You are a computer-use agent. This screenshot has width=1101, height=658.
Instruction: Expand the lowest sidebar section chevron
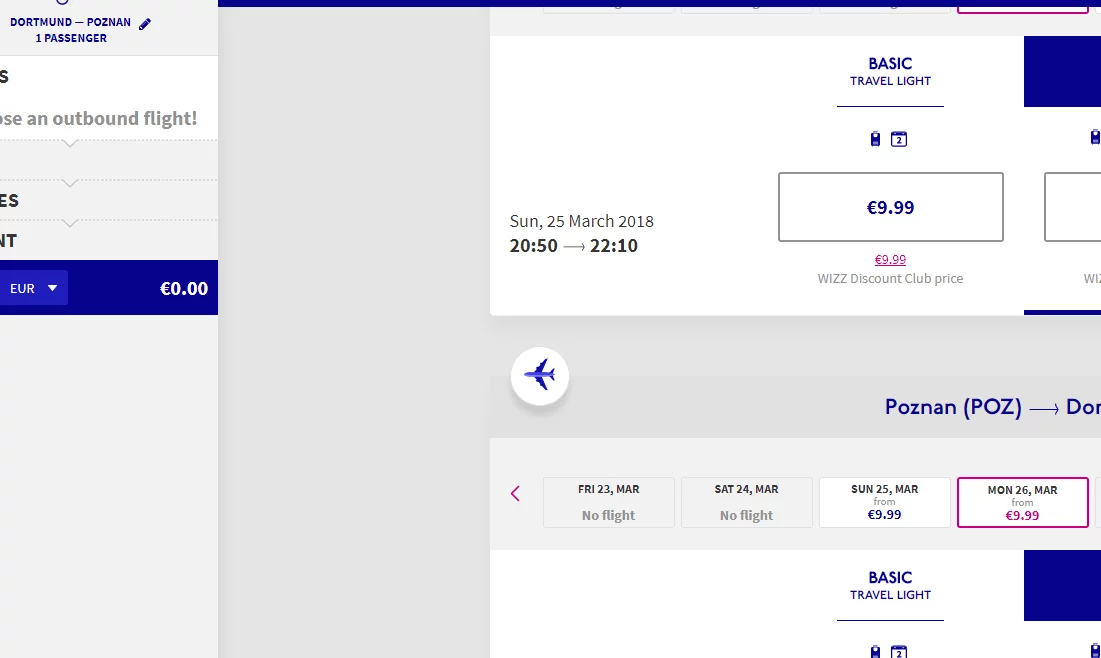click(70, 223)
